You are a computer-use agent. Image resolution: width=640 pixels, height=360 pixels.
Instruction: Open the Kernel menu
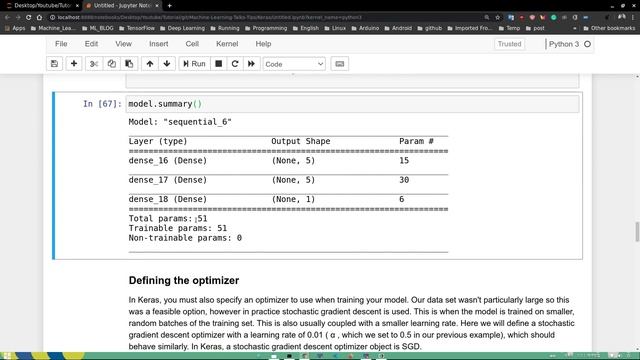(x=227, y=44)
